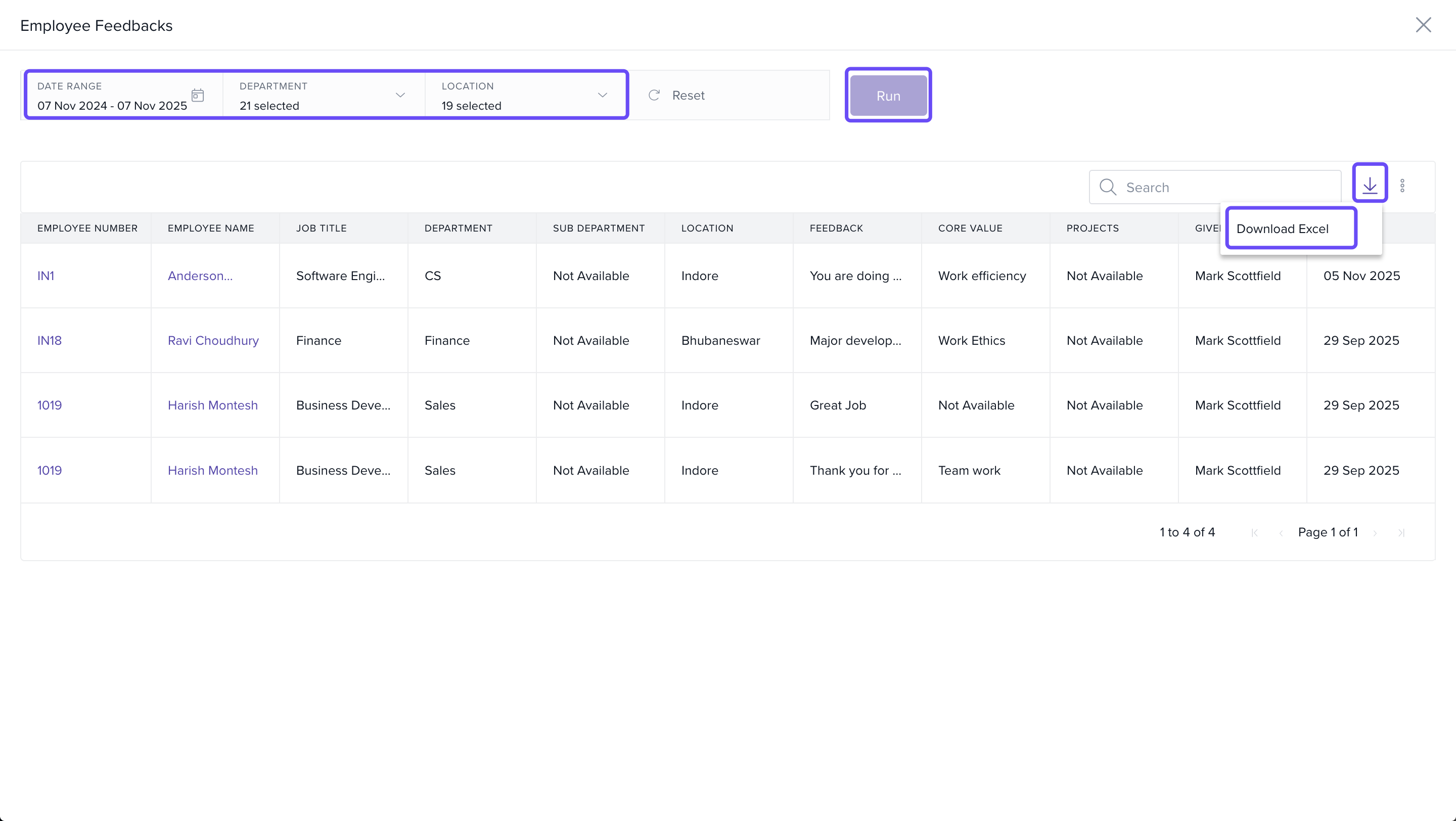Sort by the Core Value column header
This screenshot has width=1456, height=821.
970,229
